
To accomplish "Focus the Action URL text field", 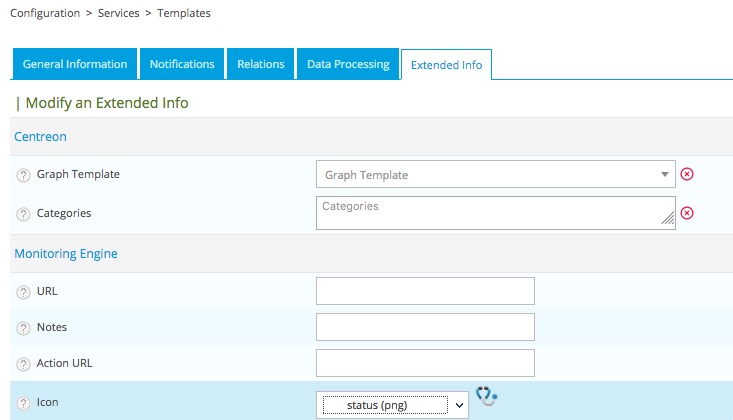I will tap(425, 363).
